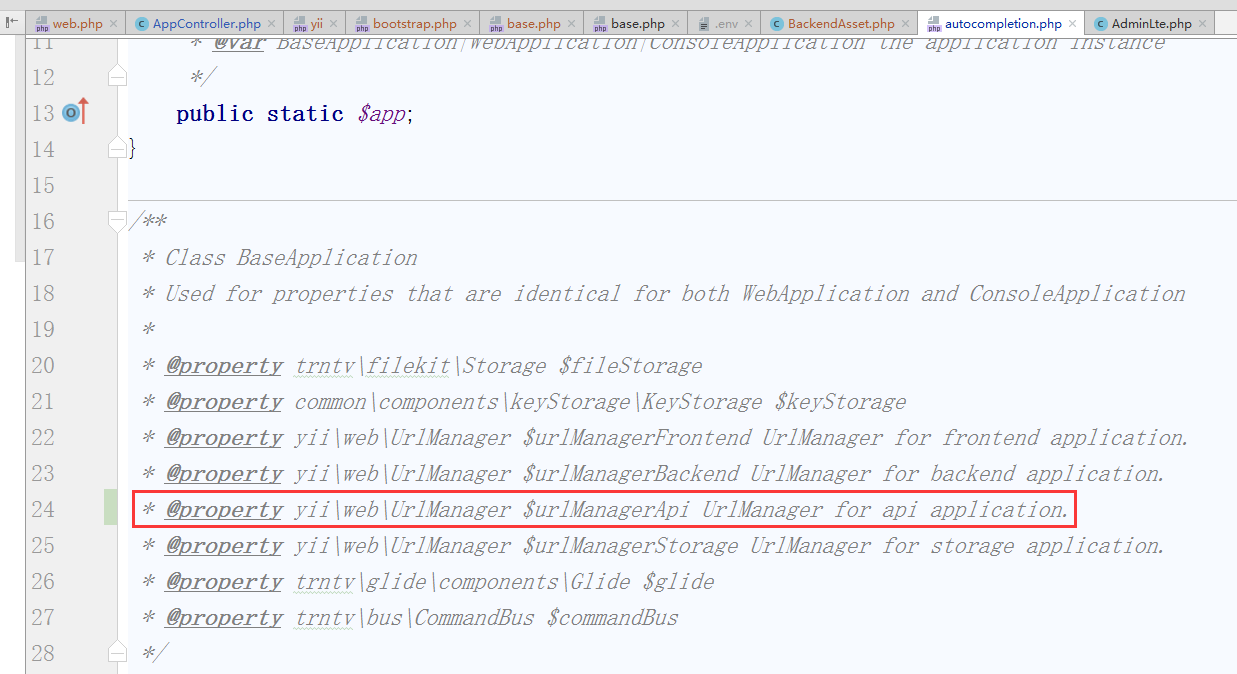Switch to the bootstrap.php tab

[414, 23]
